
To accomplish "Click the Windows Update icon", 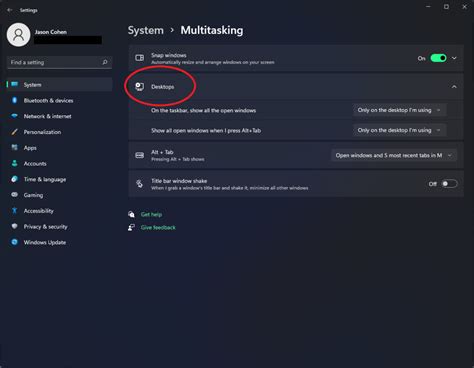I will tap(15, 242).
